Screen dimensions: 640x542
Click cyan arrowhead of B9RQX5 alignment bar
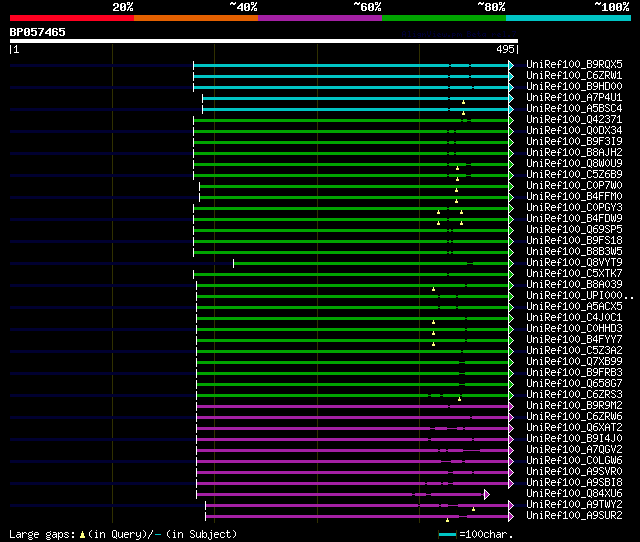coord(511,65)
